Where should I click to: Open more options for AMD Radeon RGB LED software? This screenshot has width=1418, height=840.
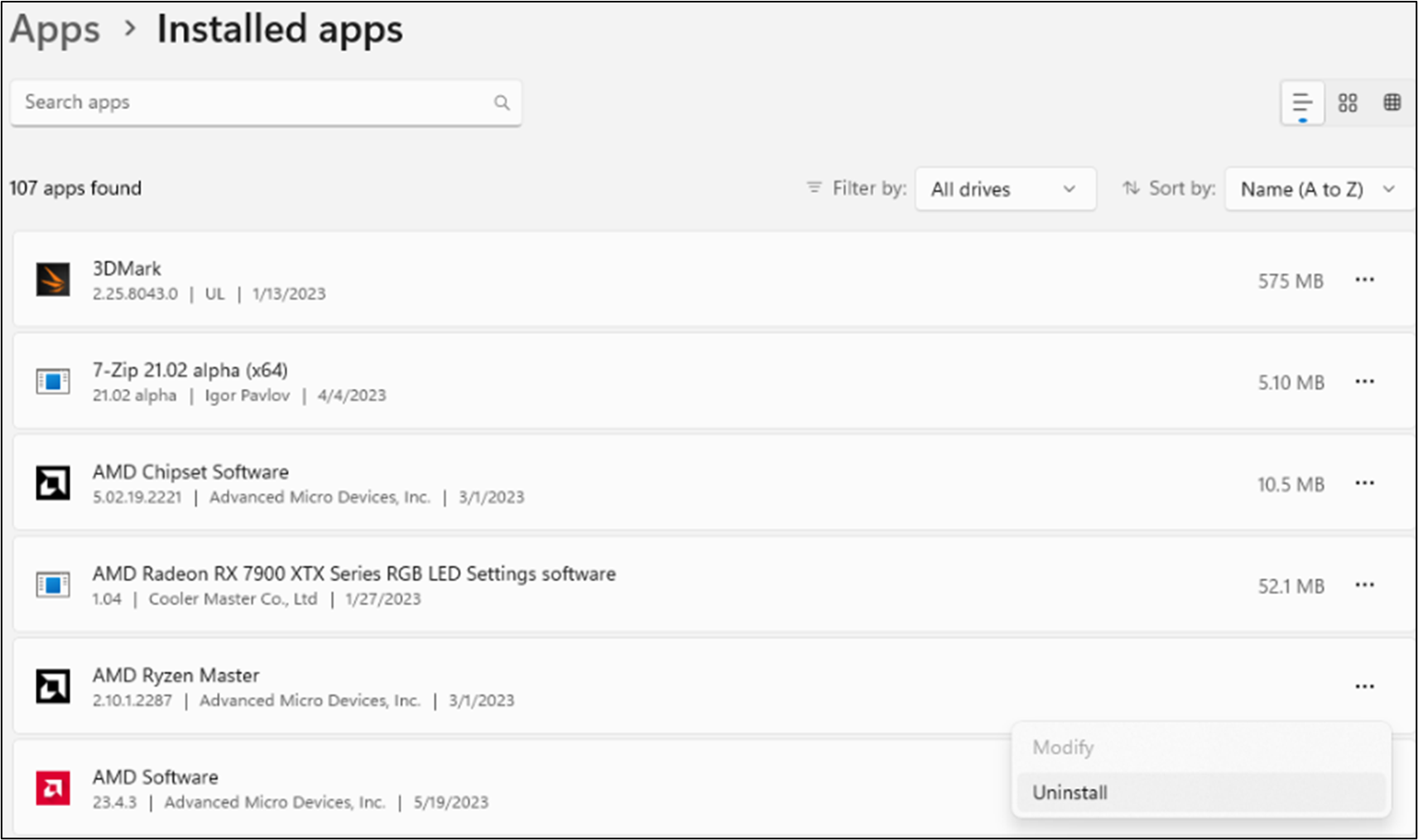pyautogui.click(x=1364, y=585)
